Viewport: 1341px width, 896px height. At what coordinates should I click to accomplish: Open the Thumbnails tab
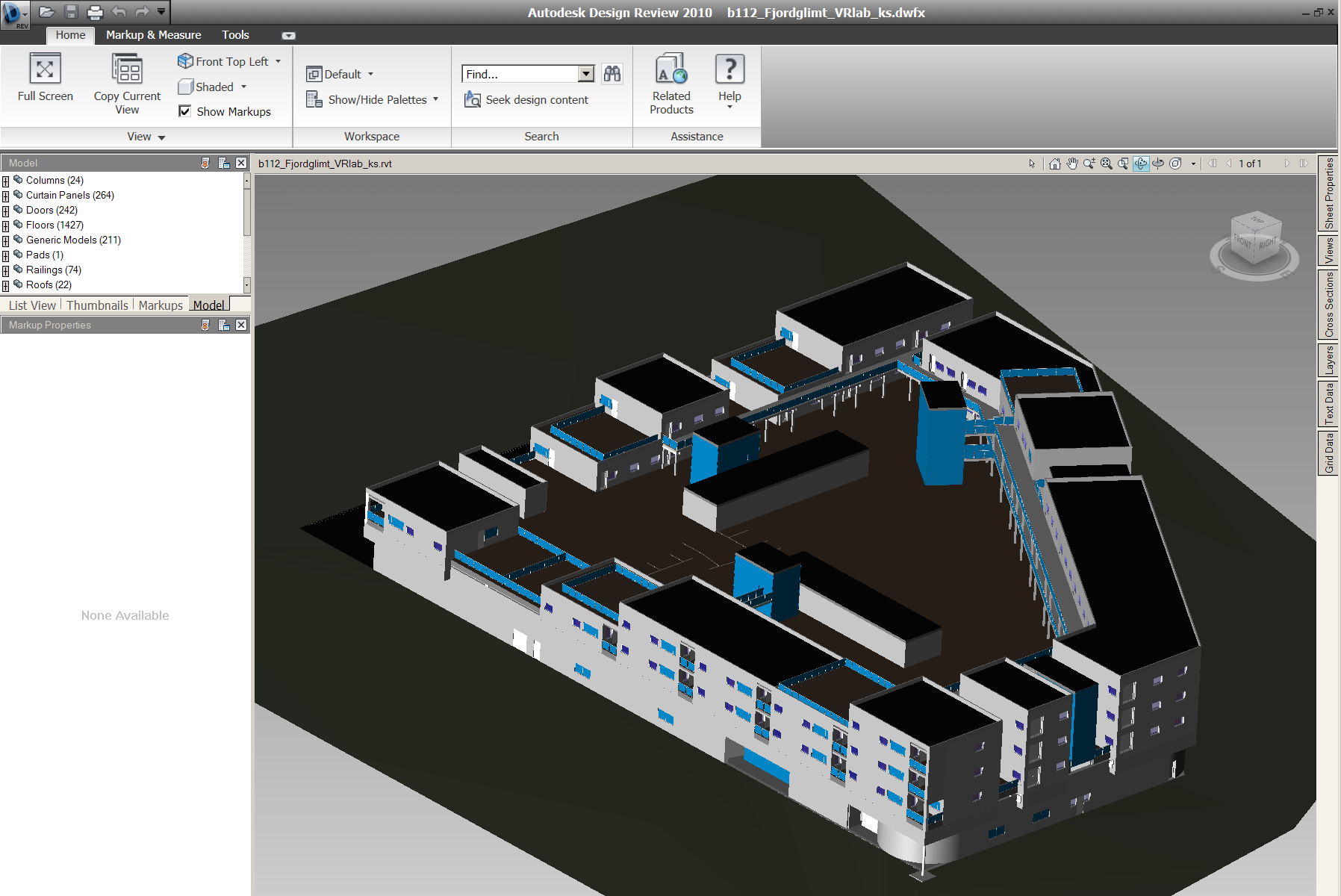pyautogui.click(x=97, y=305)
